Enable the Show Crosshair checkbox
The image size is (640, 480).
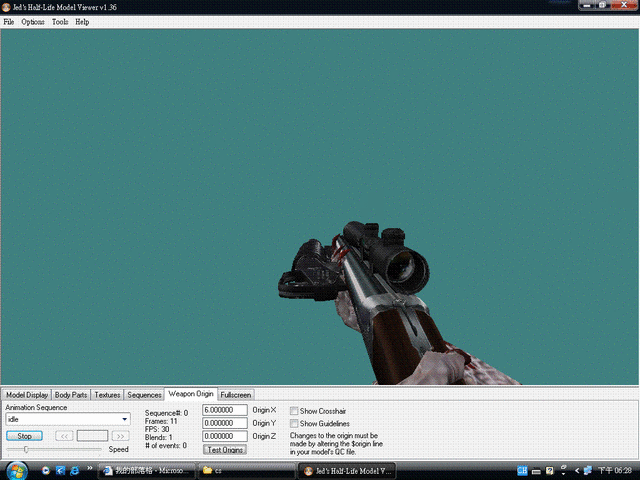tap(294, 410)
